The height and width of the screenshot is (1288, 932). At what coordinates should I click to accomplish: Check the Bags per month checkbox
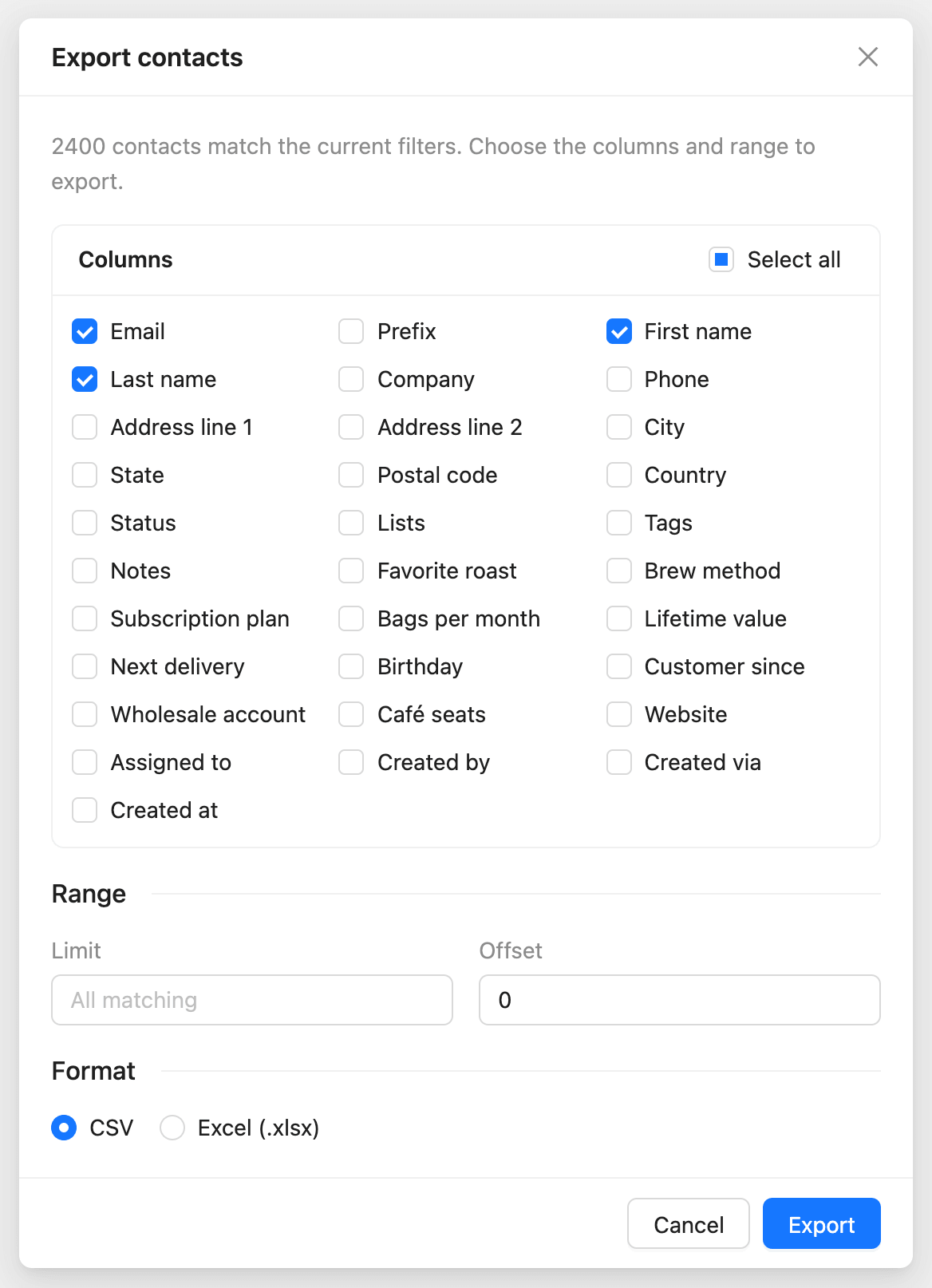(x=351, y=618)
